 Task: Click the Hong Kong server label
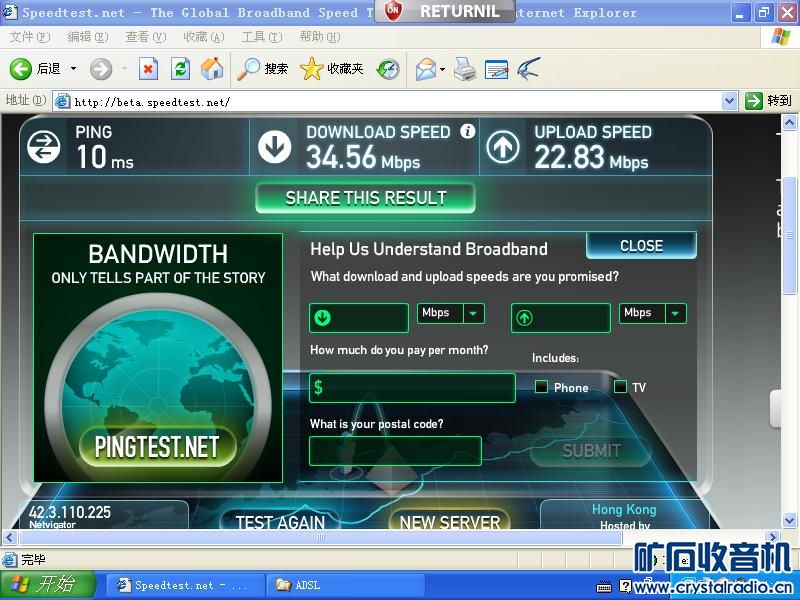pyautogui.click(x=623, y=509)
